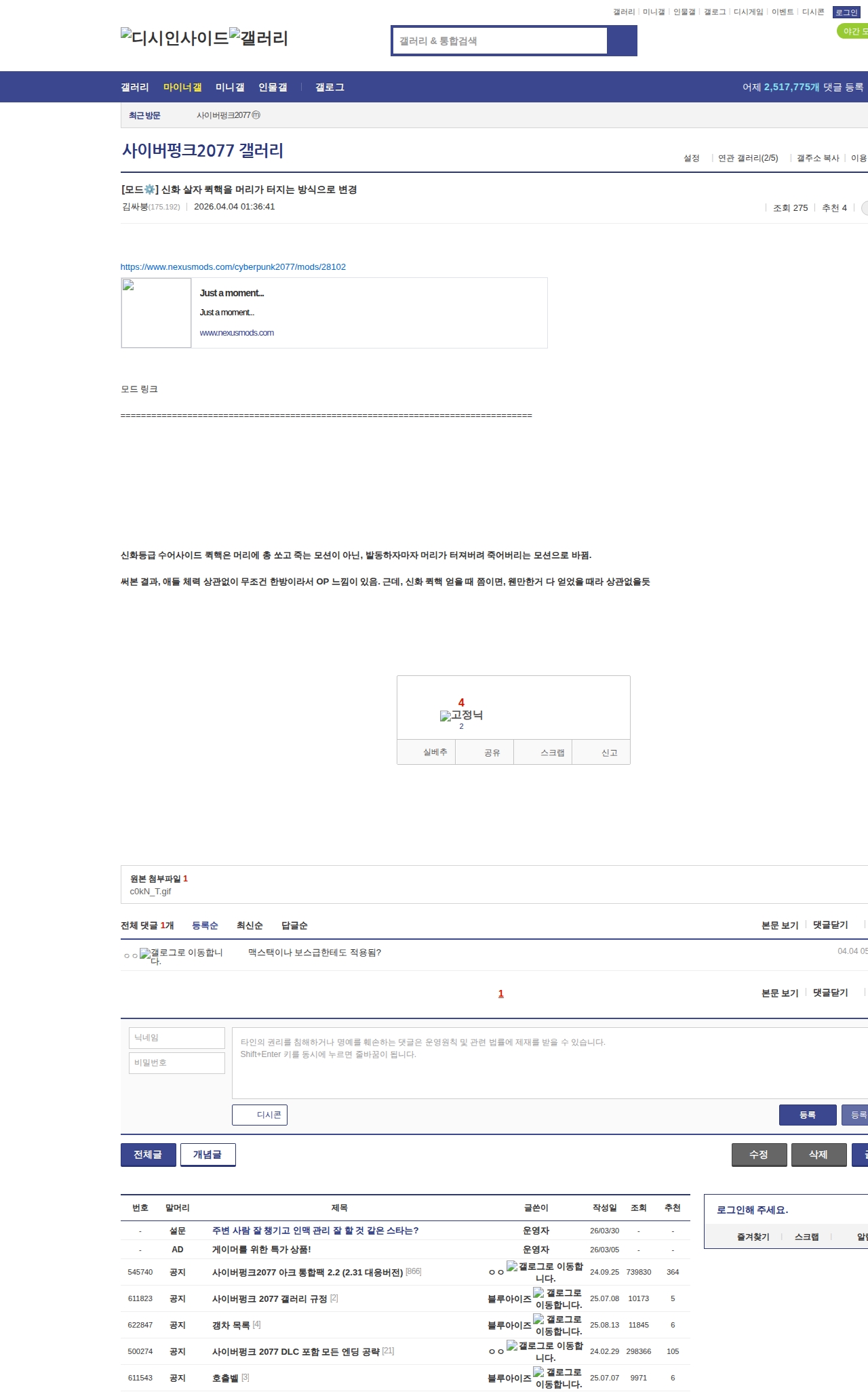Select 인물갤 in the main blue navigation bar
This screenshot has width=868, height=1392.
point(273,87)
